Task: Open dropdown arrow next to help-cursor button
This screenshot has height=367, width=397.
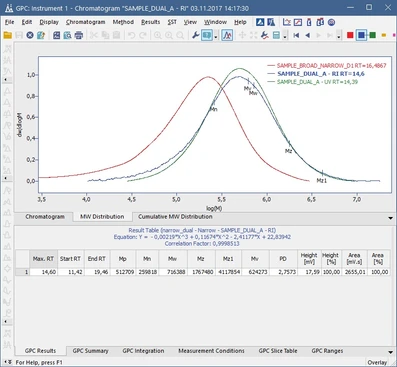Action: (x=216, y=36)
